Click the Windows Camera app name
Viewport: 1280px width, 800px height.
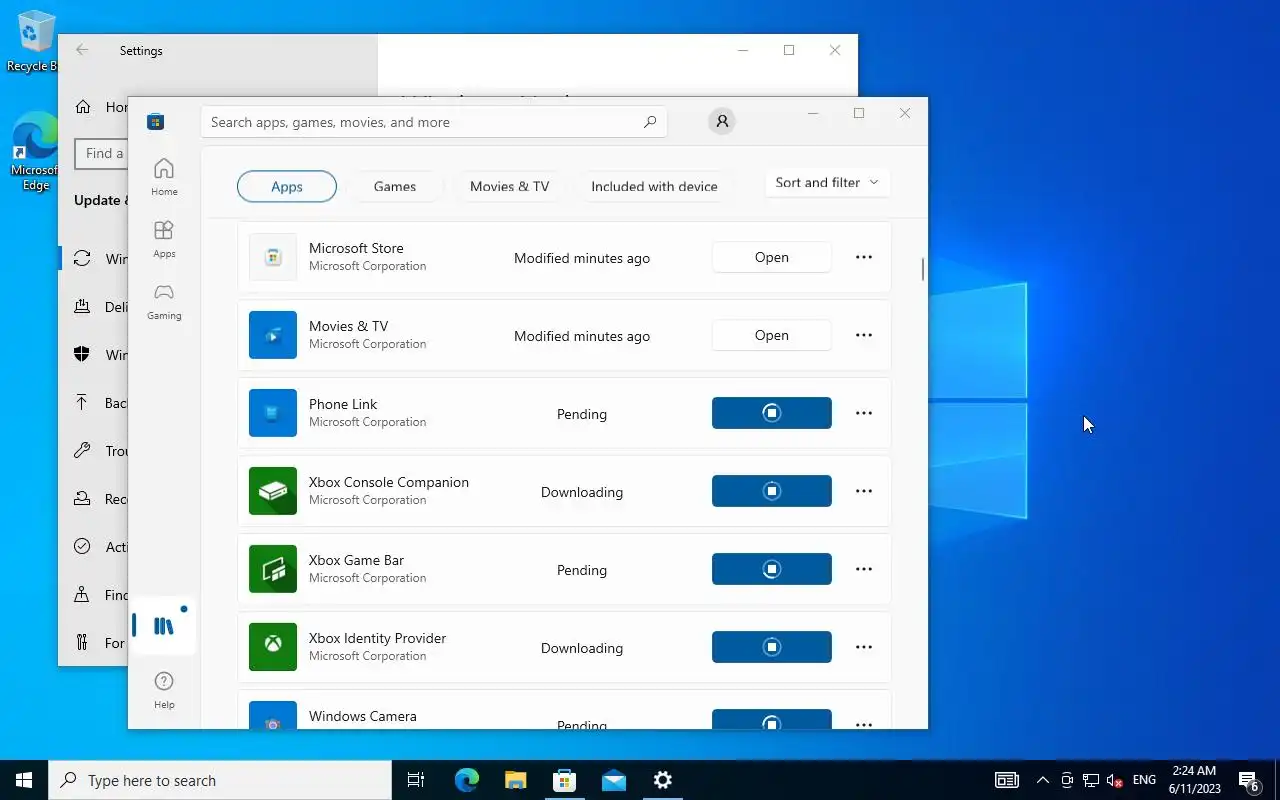click(363, 716)
